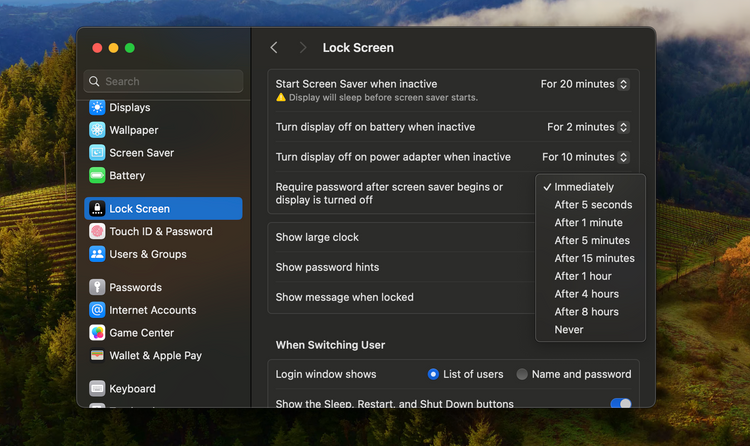This screenshot has width=750, height=446.
Task: Click the Keyboard sidebar icon
Action: tap(97, 389)
